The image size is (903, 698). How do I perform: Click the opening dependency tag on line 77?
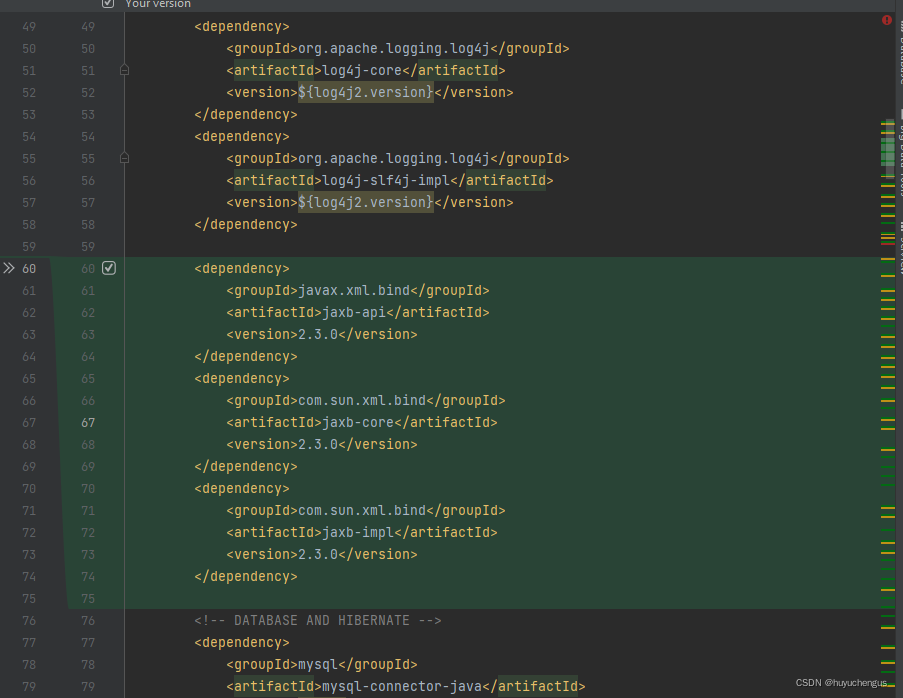[x=242, y=642]
